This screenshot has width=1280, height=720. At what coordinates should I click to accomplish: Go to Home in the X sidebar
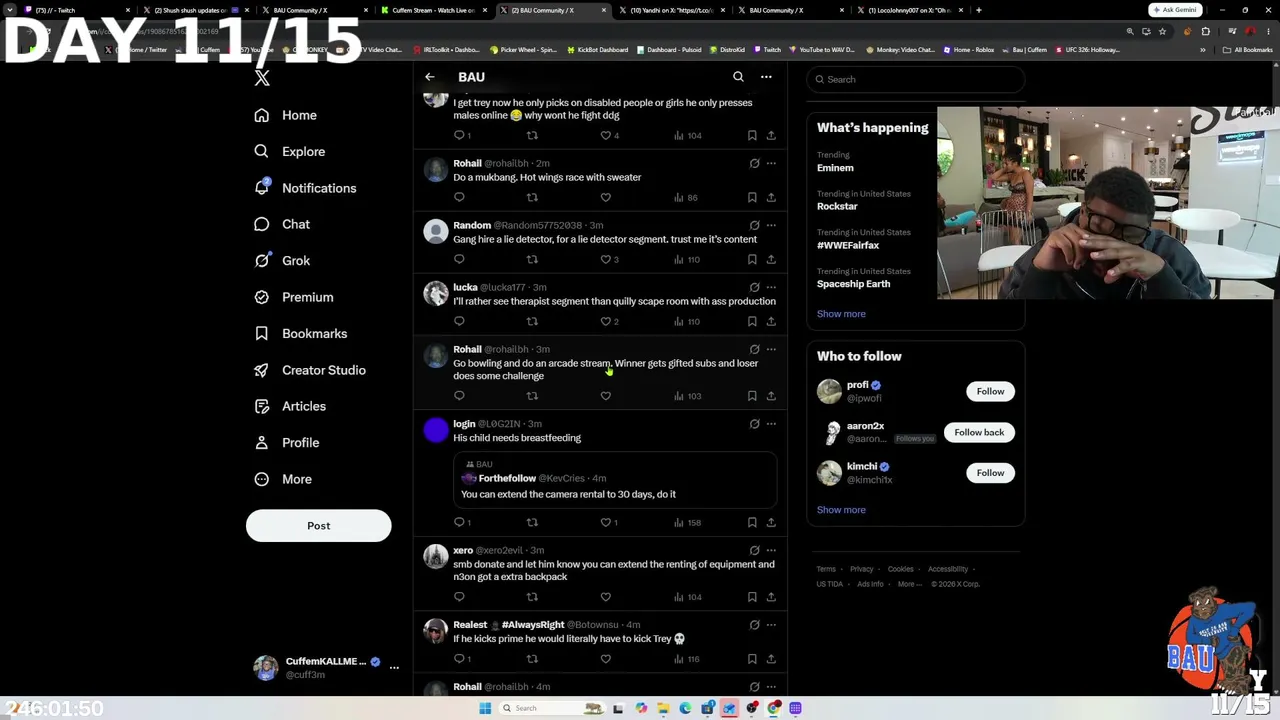tap(285, 115)
